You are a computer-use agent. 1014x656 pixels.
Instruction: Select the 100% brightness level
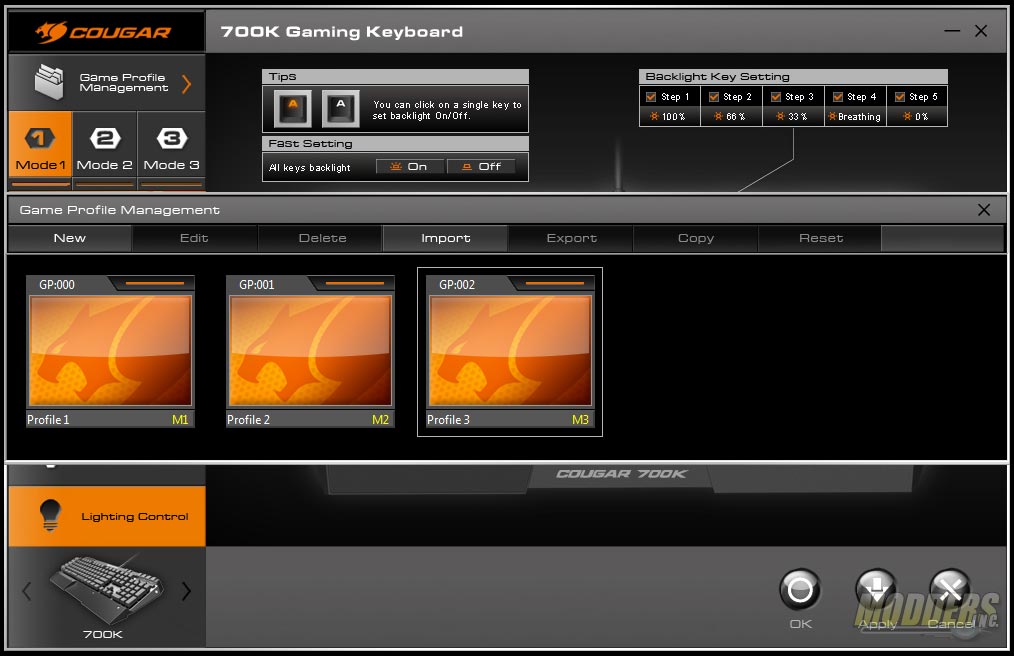coord(669,116)
